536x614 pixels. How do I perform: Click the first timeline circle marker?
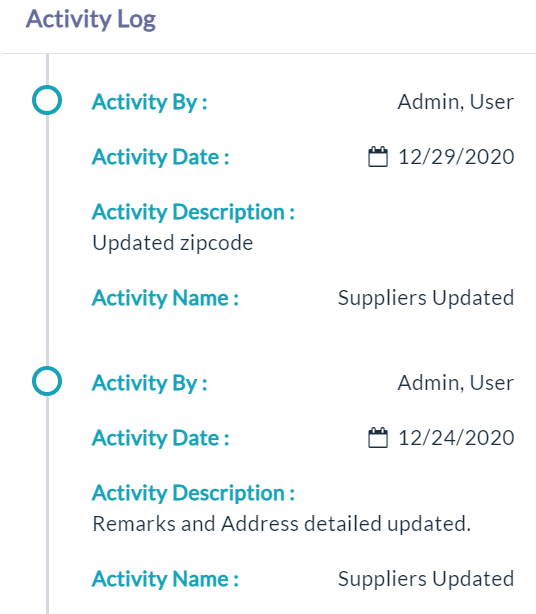click(x=47, y=100)
